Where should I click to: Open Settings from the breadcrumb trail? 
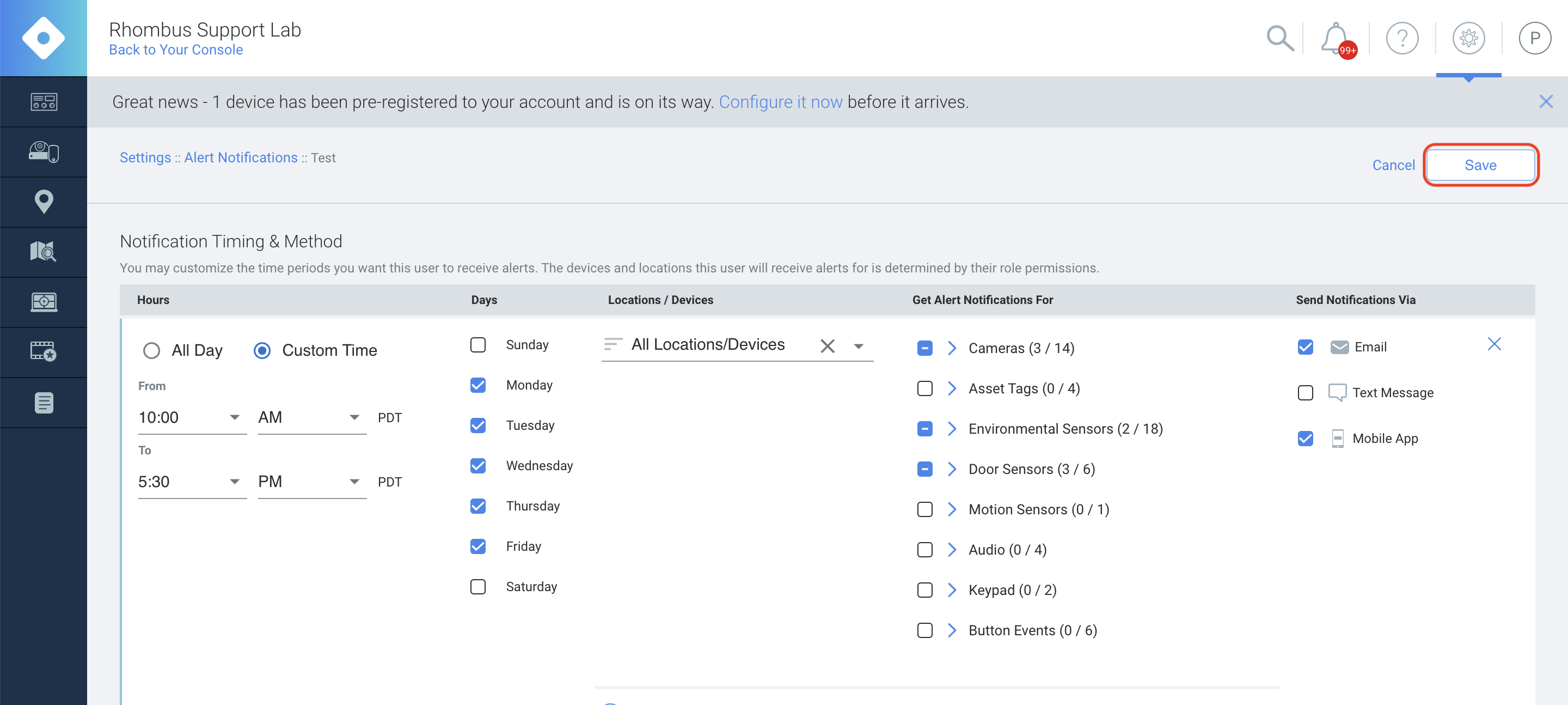pyautogui.click(x=145, y=157)
